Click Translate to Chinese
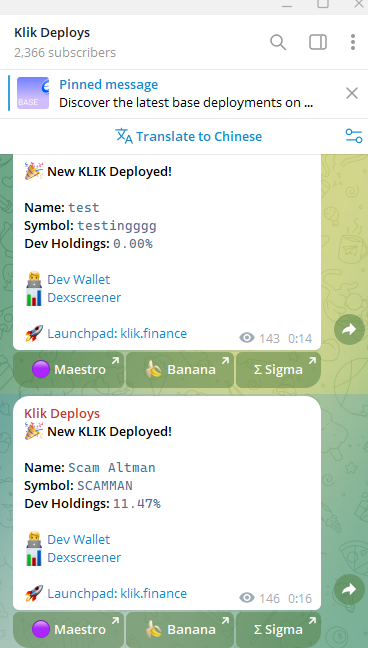Image resolution: width=368 pixels, height=648 pixels. [189, 136]
